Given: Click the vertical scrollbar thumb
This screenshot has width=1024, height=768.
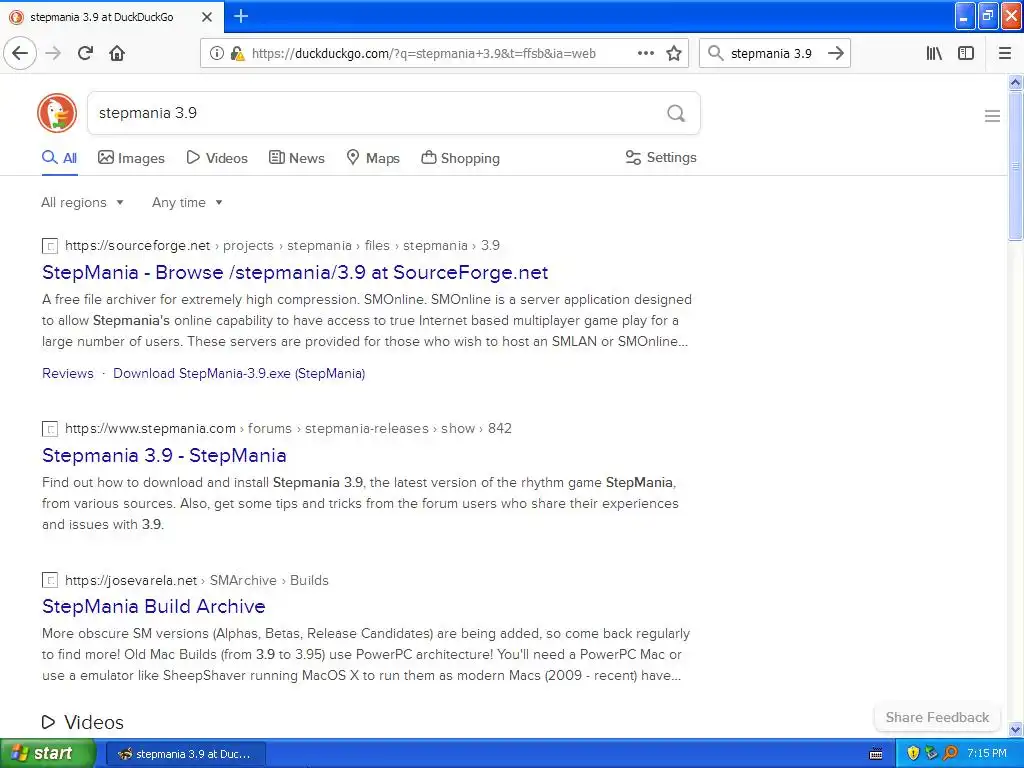Looking at the screenshot, I should point(1016,166).
